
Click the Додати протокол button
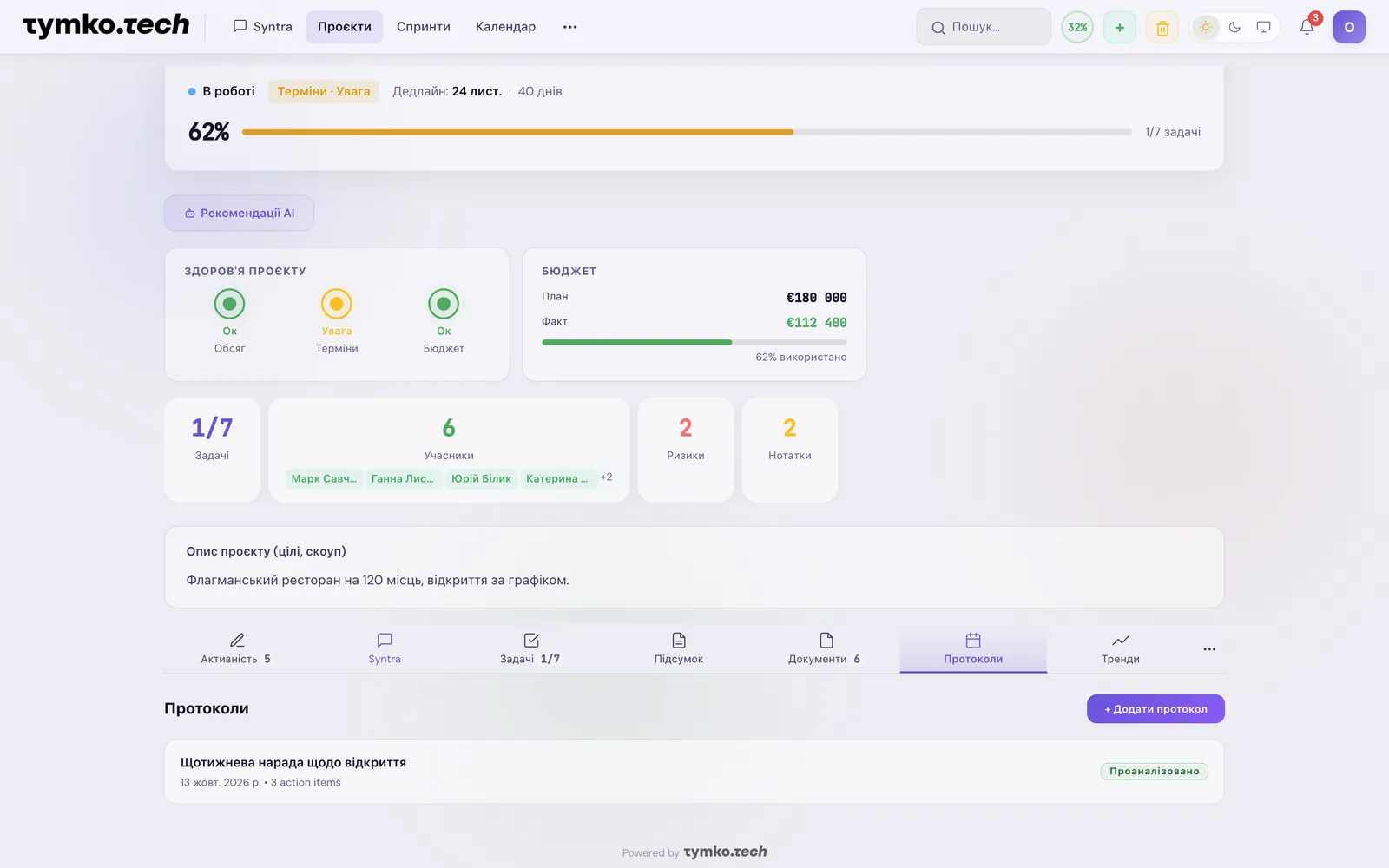(x=1155, y=708)
